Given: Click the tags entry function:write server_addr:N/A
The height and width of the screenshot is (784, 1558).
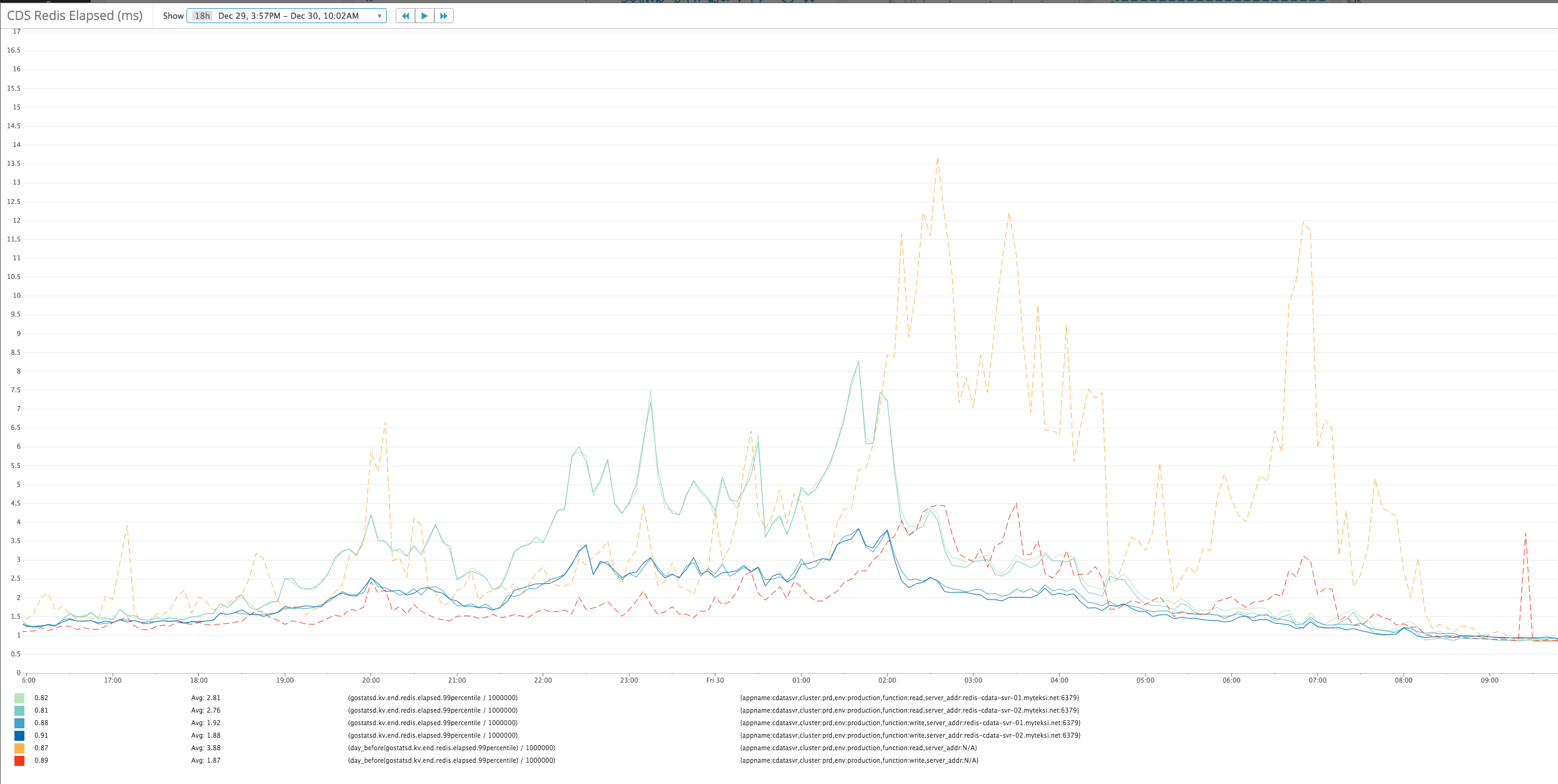Looking at the screenshot, I should tap(859, 760).
